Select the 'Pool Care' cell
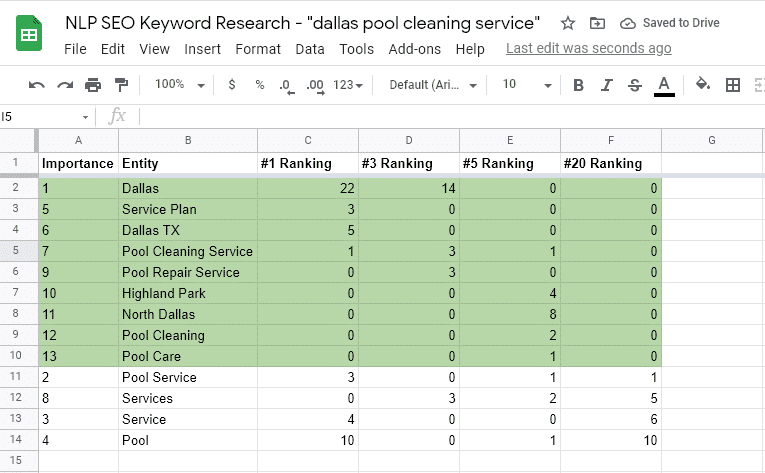765x473 pixels. pos(188,356)
